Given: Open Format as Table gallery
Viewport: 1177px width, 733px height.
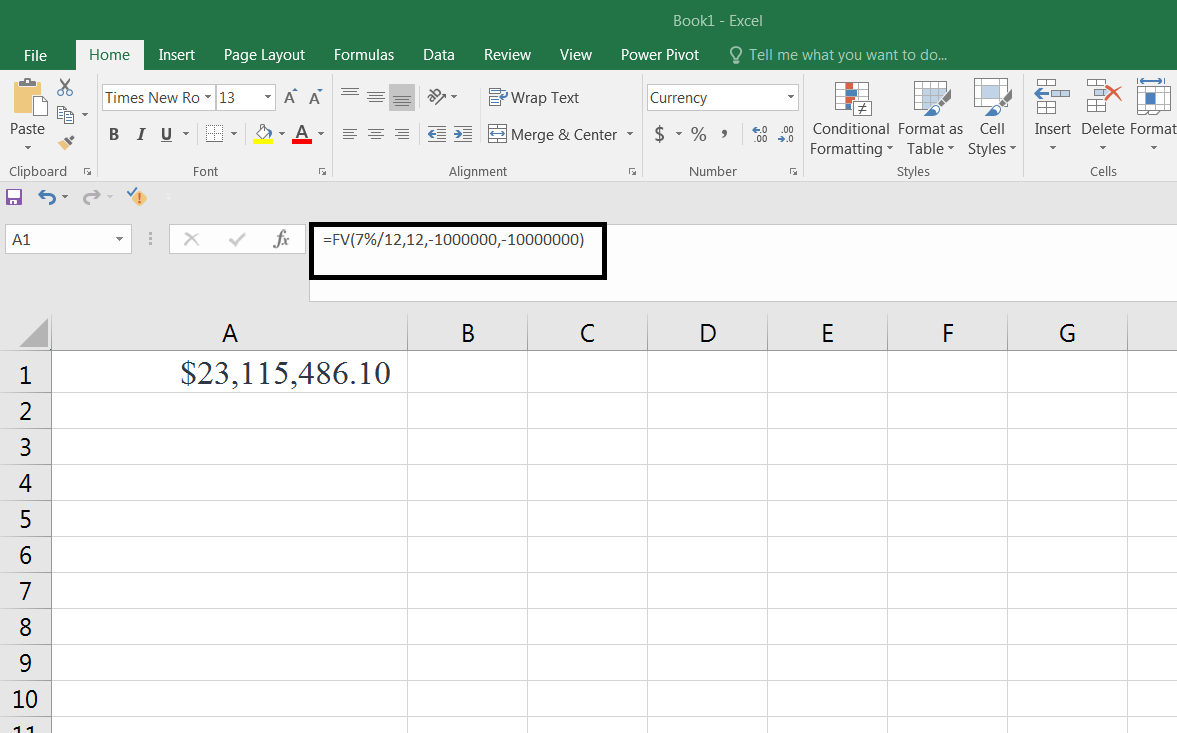Looking at the screenshot, I should click(931, 118).
